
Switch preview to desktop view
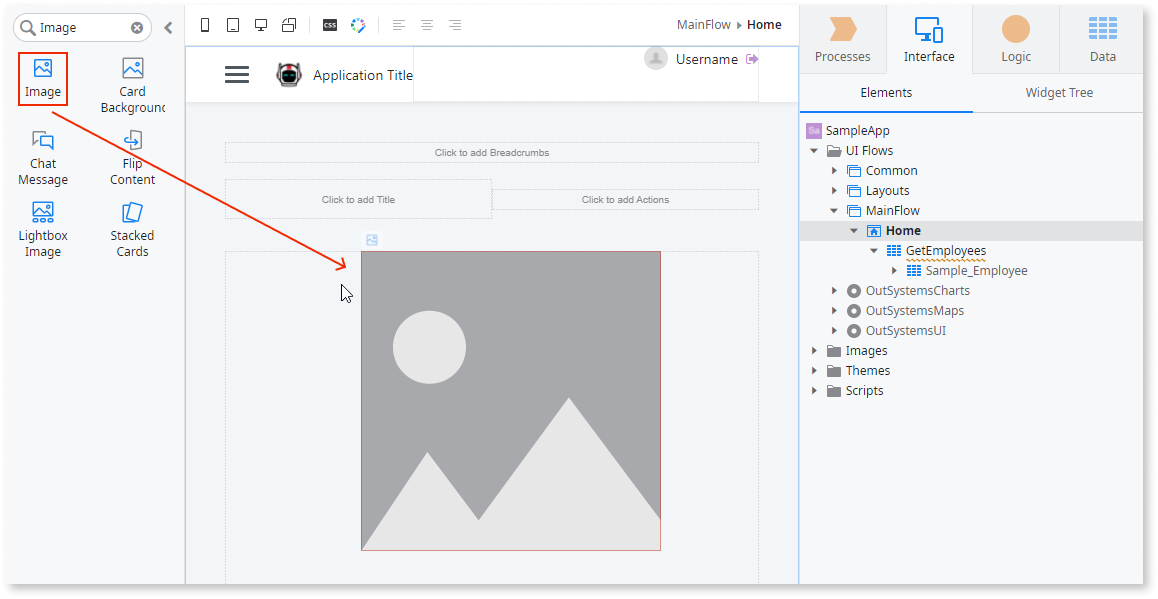tap(261, 25)
